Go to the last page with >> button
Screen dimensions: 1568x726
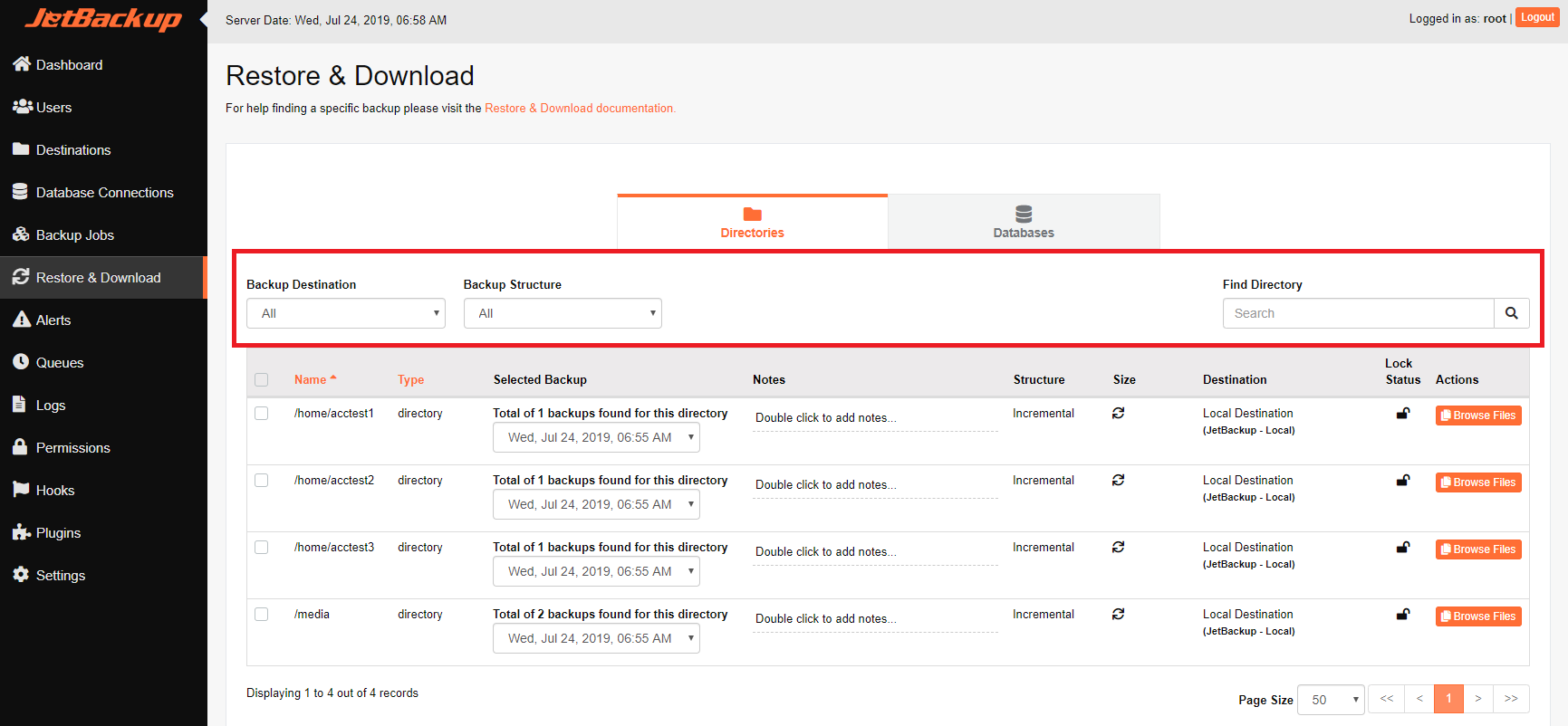pyautogui.click(x=1511, y=699)
